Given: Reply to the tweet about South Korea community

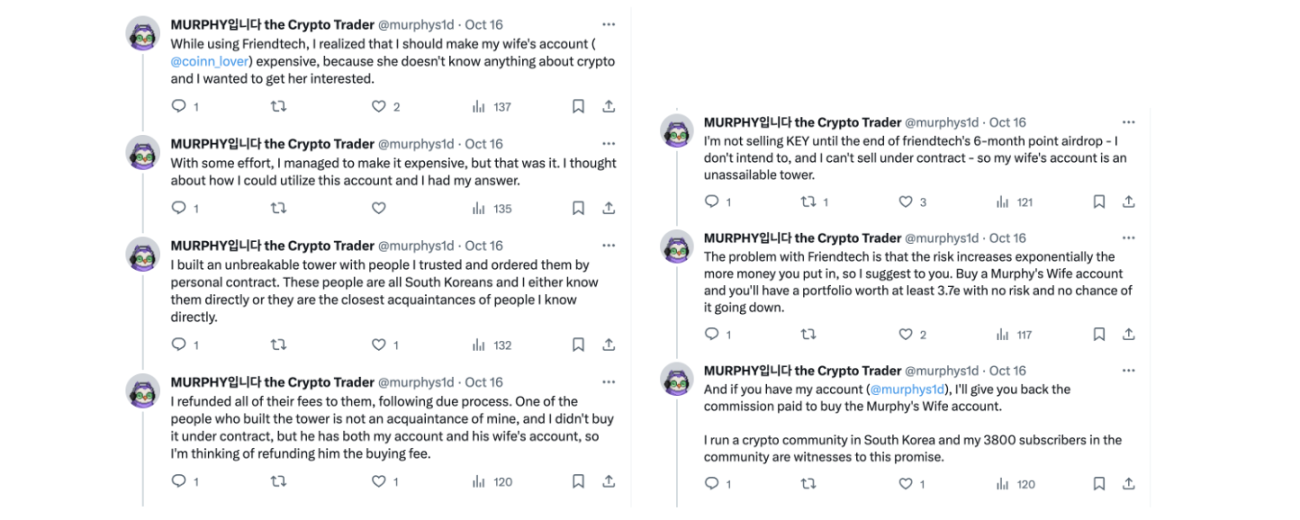Looking at the screenshot, I should 716,483.
